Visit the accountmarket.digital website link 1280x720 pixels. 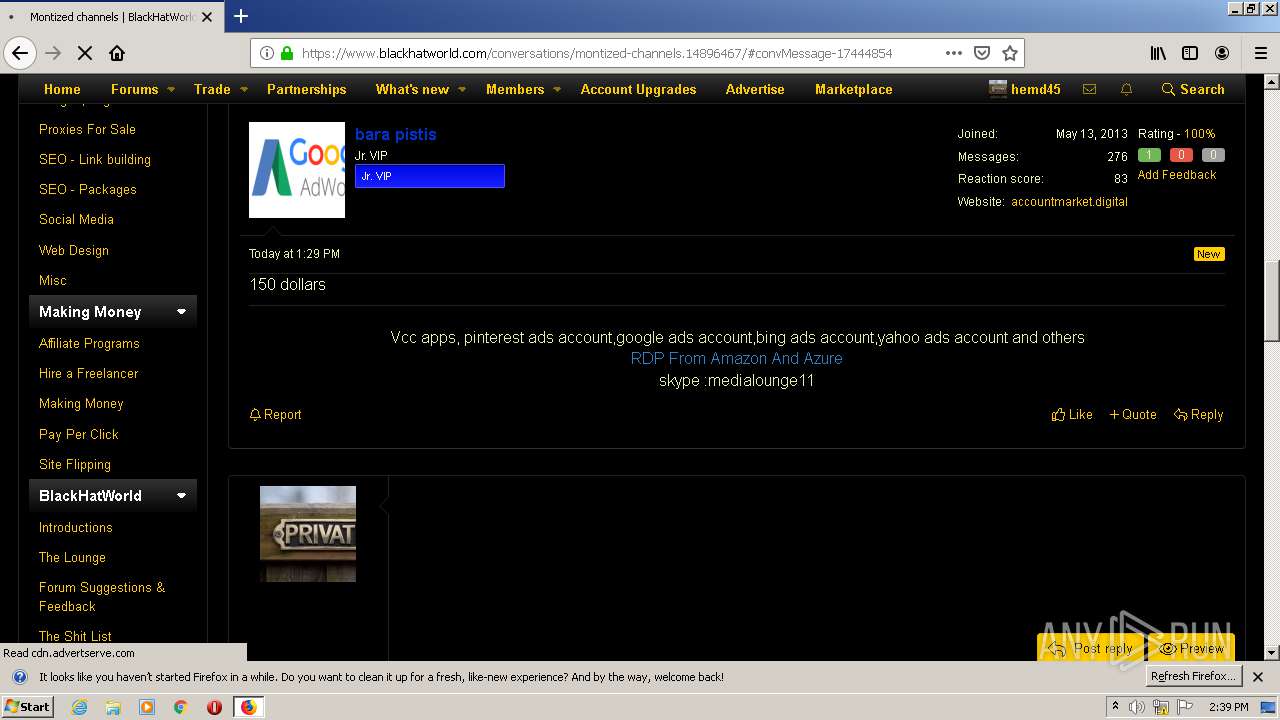pyautogui.click(x=1069, y=201)
